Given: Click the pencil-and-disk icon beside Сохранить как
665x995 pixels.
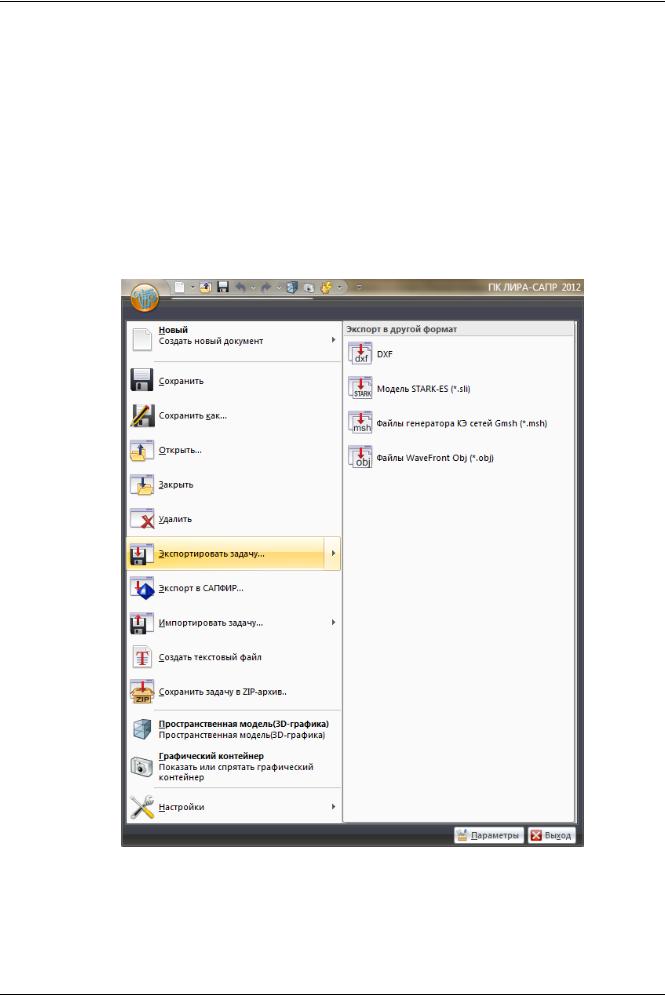Looking at the screenshot, I should tap(142, 415).
